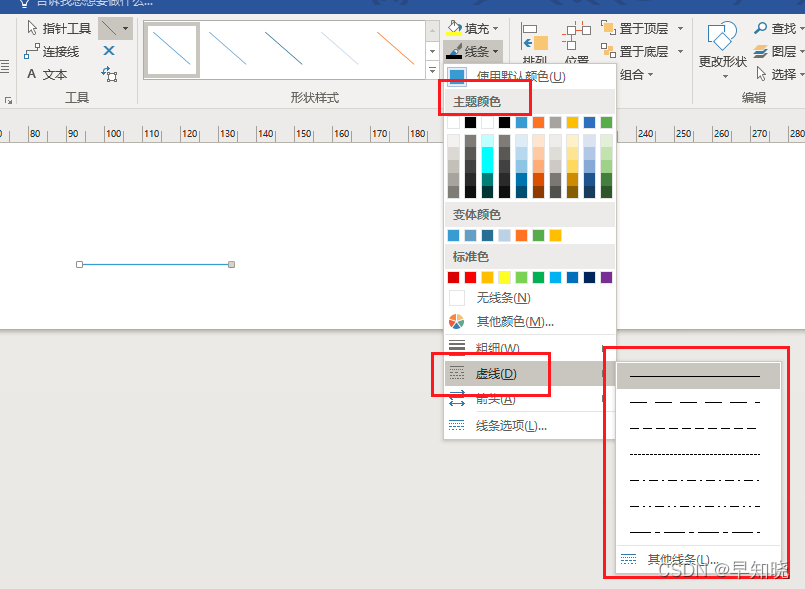
Task: Choose the first shape style thumbnail
Action: [x=172, y=50]
